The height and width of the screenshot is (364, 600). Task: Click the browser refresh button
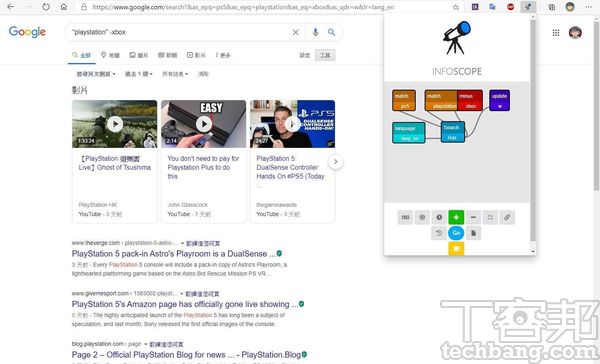(46, 7)
